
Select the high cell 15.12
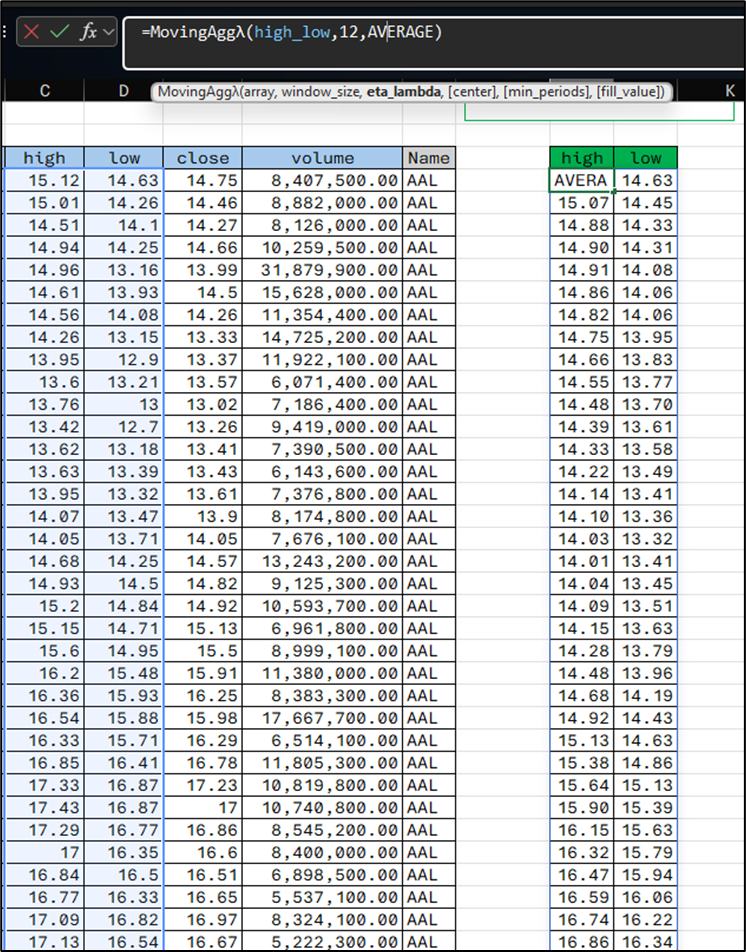pos(44,180)
